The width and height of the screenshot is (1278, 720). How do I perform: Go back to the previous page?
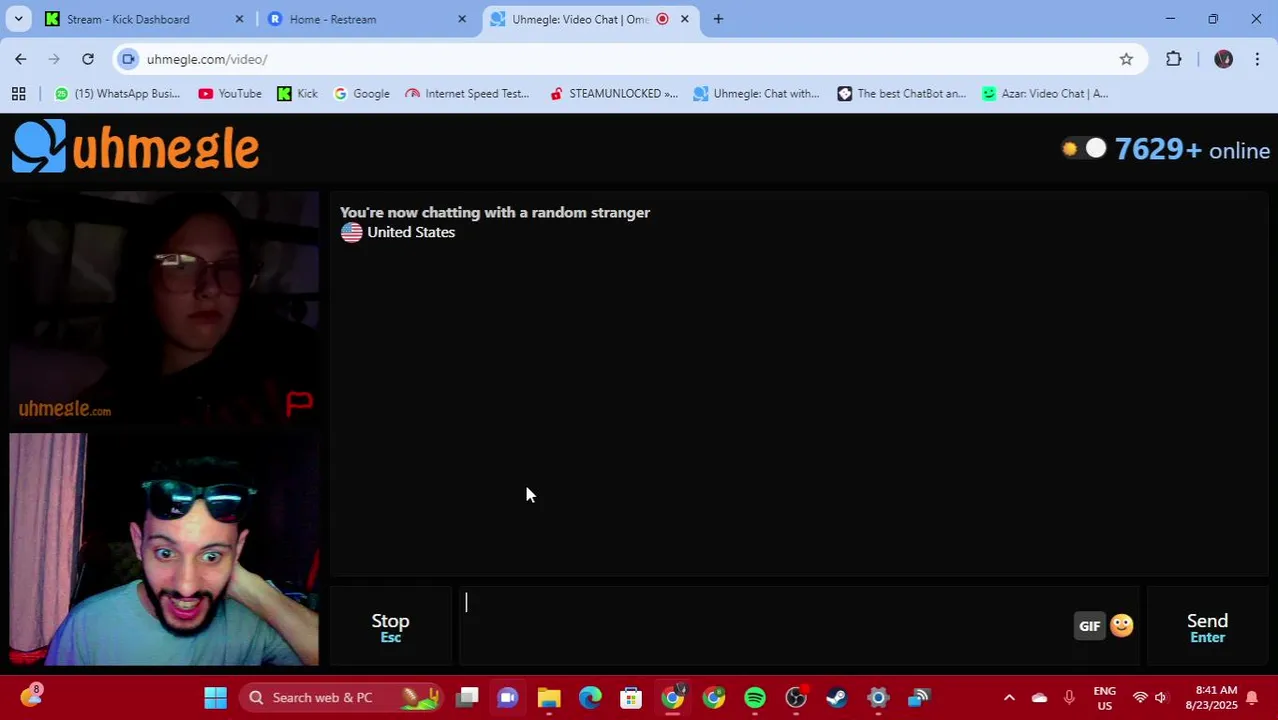[21, 59]
